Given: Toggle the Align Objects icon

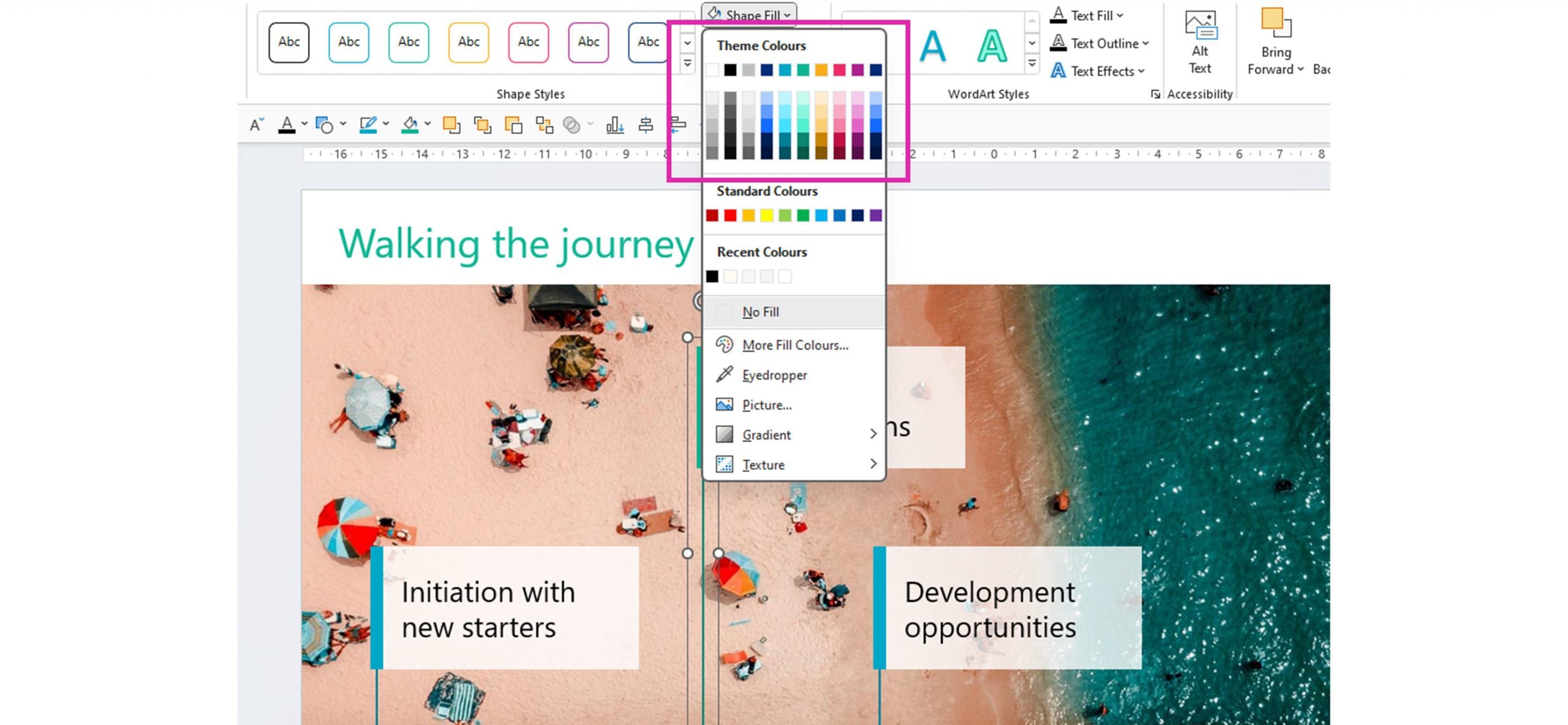Looking at the screenshot, I should [x=647, y=124].
